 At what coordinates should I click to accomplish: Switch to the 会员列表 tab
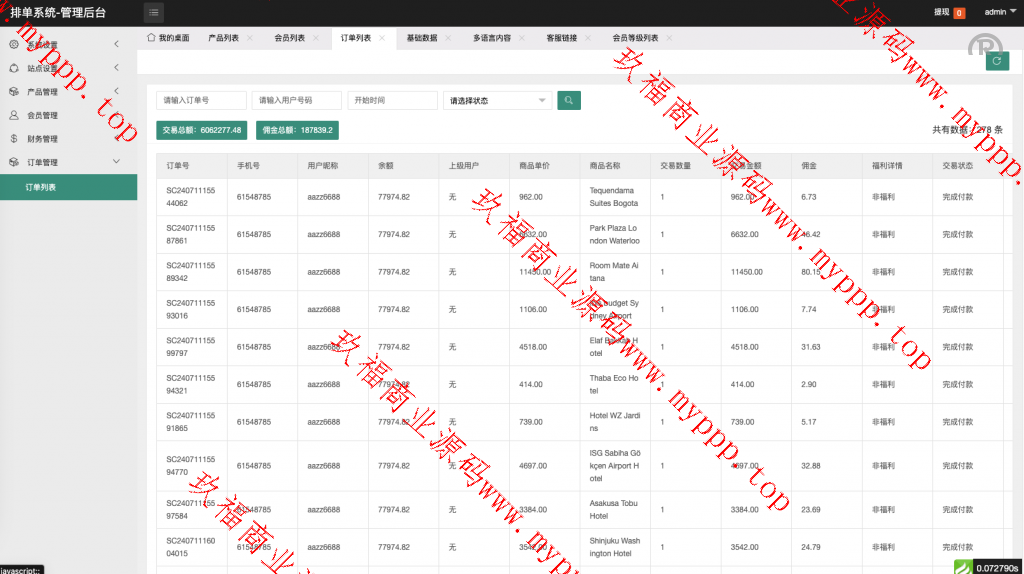(x=289, y=38)
